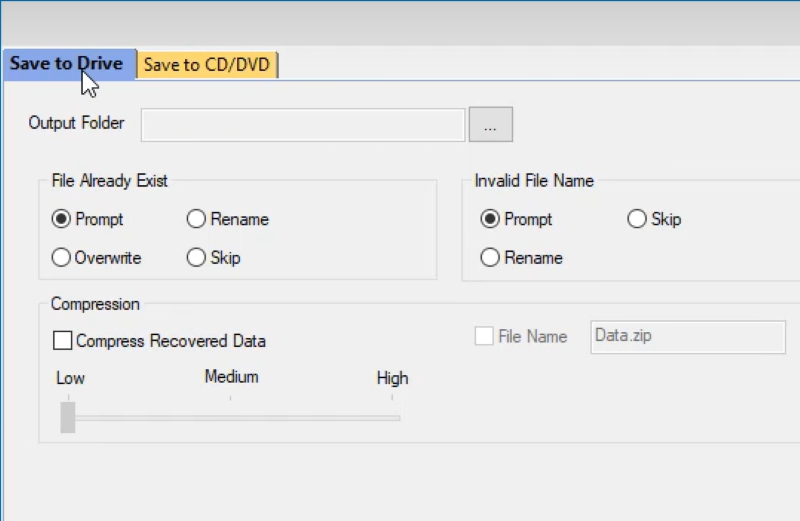The width and height of the screenshot is (800, 521).
Task: Switch to the Save to Drive tab
Action: [x=70, y=64]
